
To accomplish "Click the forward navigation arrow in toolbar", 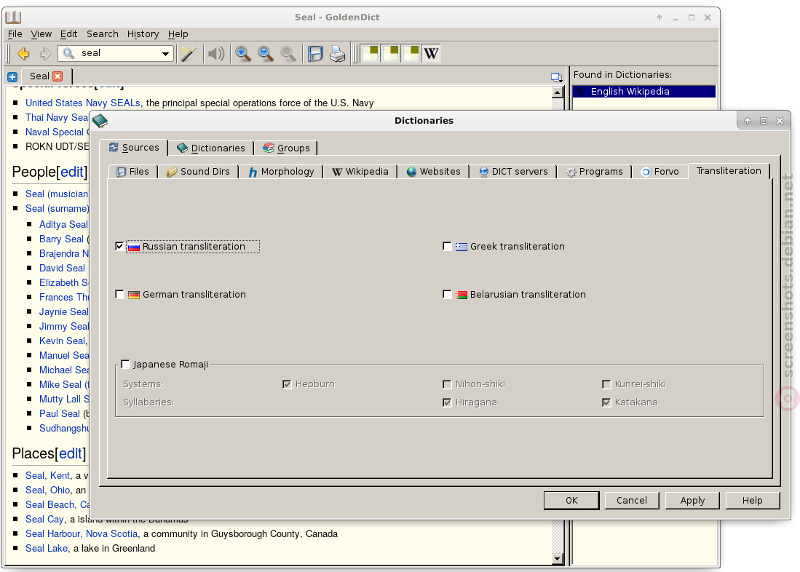I will pyautogui.click(x=45, y=54).
